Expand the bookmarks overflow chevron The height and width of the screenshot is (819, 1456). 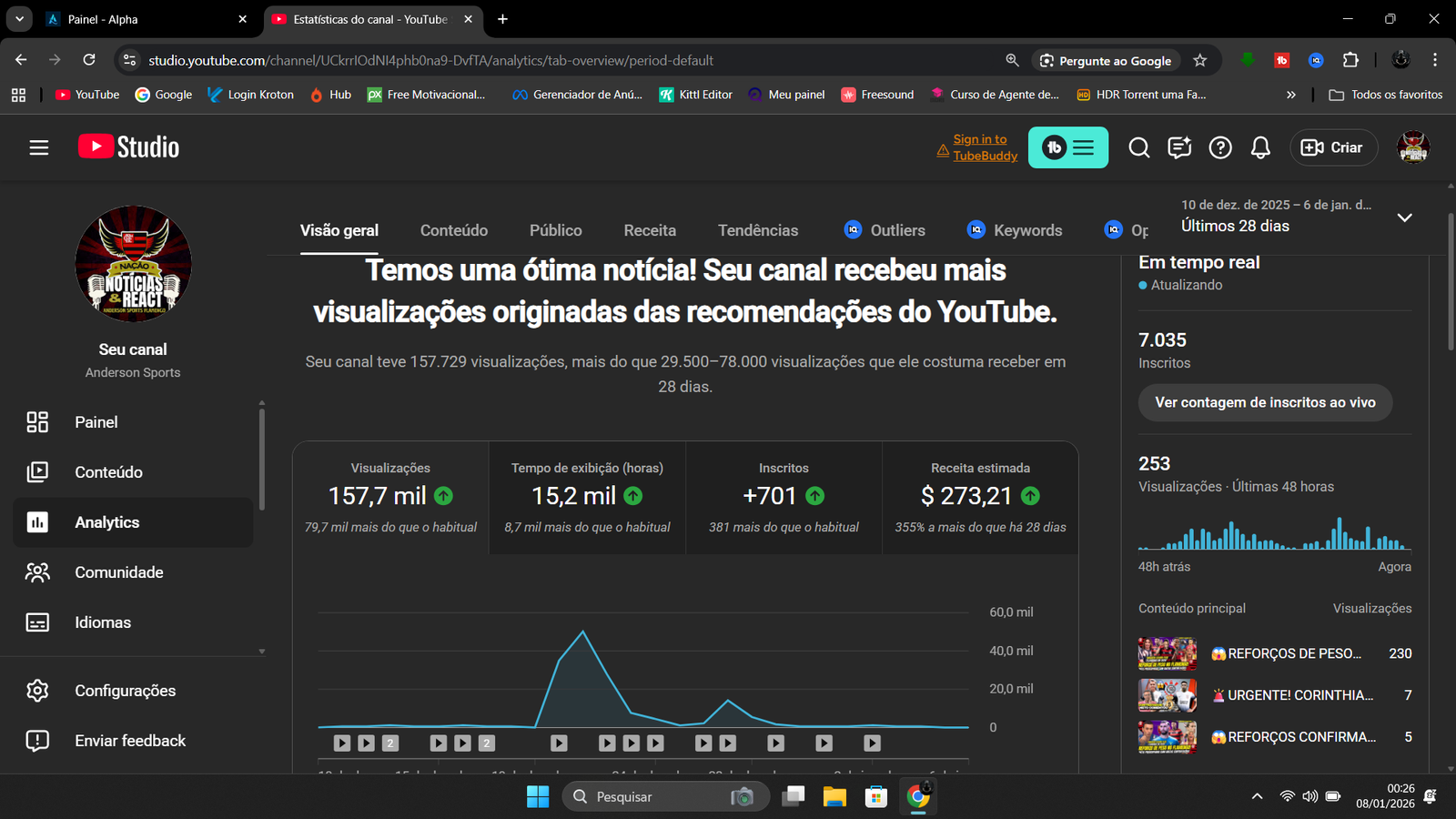pyautogui.click(x=1290, y=95)
